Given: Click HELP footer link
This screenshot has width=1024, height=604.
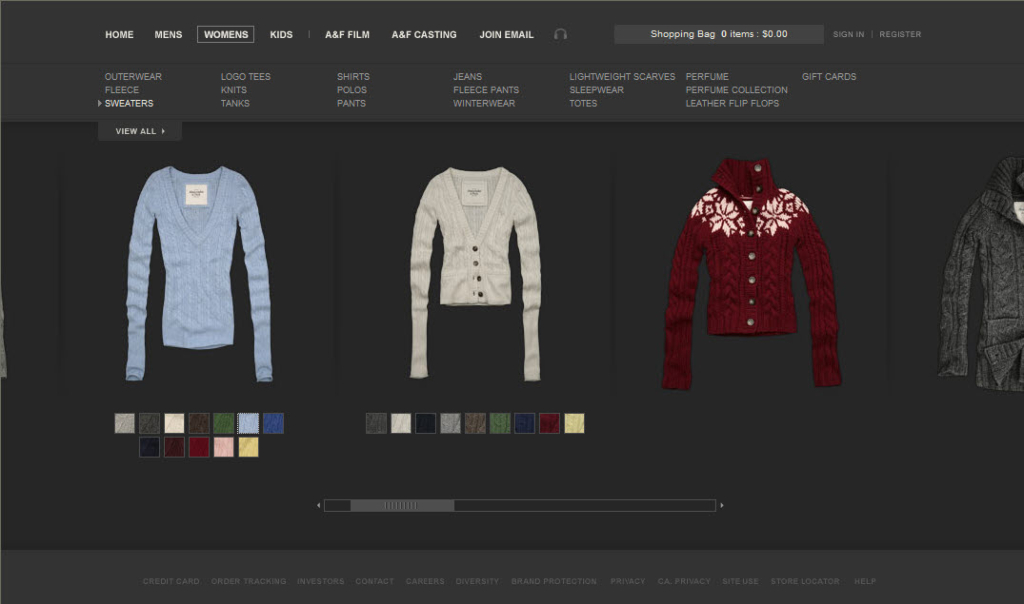Looking at the screenshot, I should pyautogui.click(x=865, y=581).
